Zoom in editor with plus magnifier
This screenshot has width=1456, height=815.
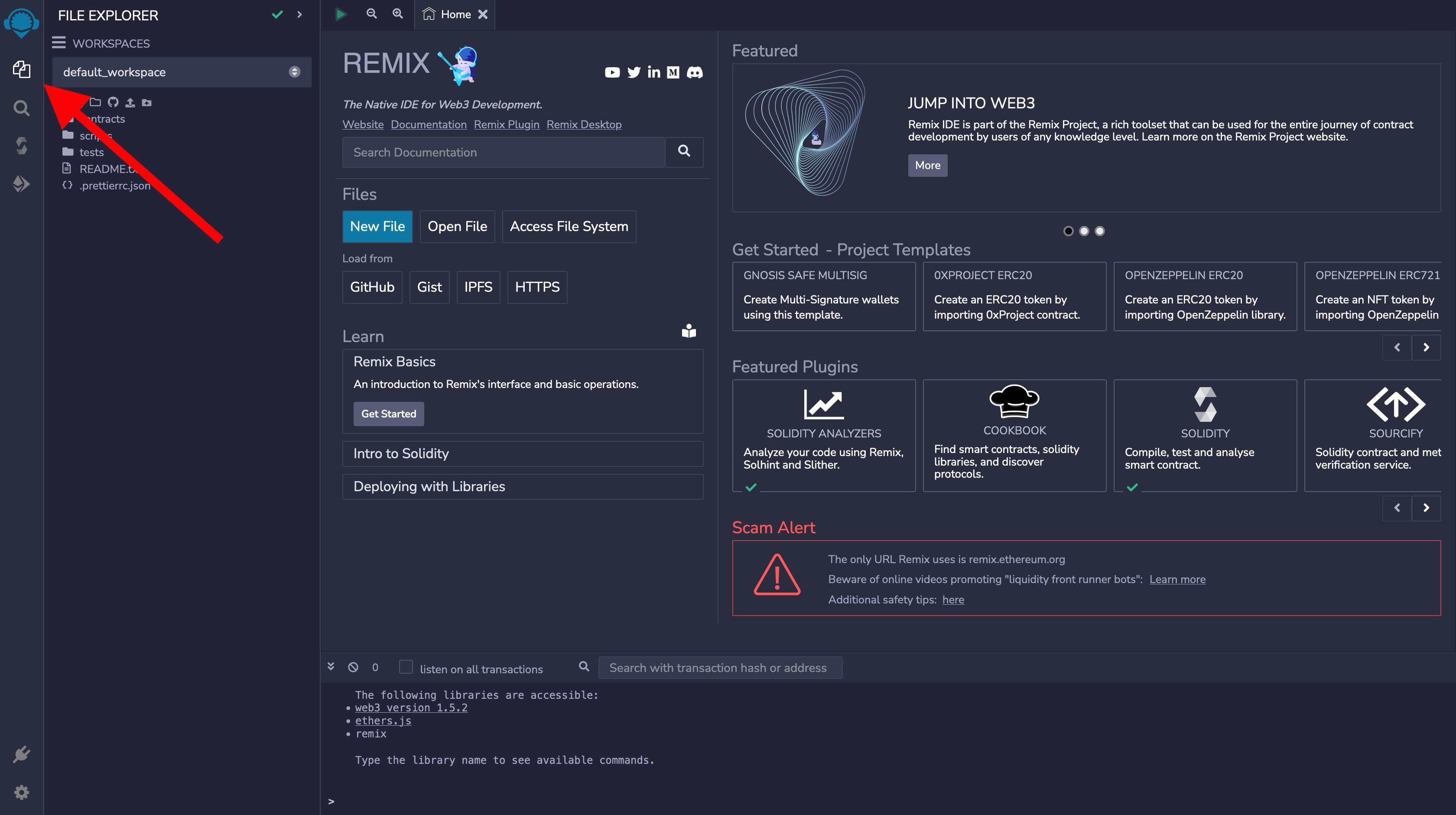pos(398,13)
